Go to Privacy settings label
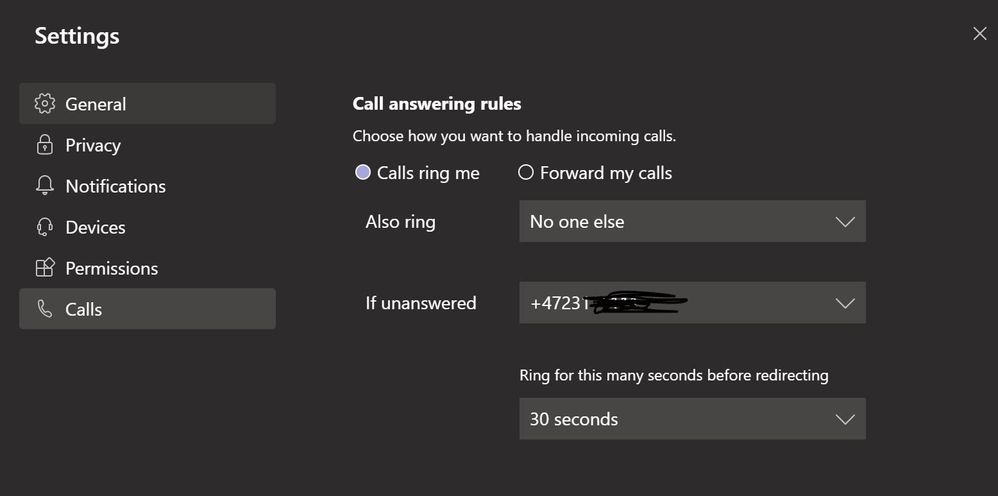The width and height of the screenshot is (998, 496). tap(93, 145)
